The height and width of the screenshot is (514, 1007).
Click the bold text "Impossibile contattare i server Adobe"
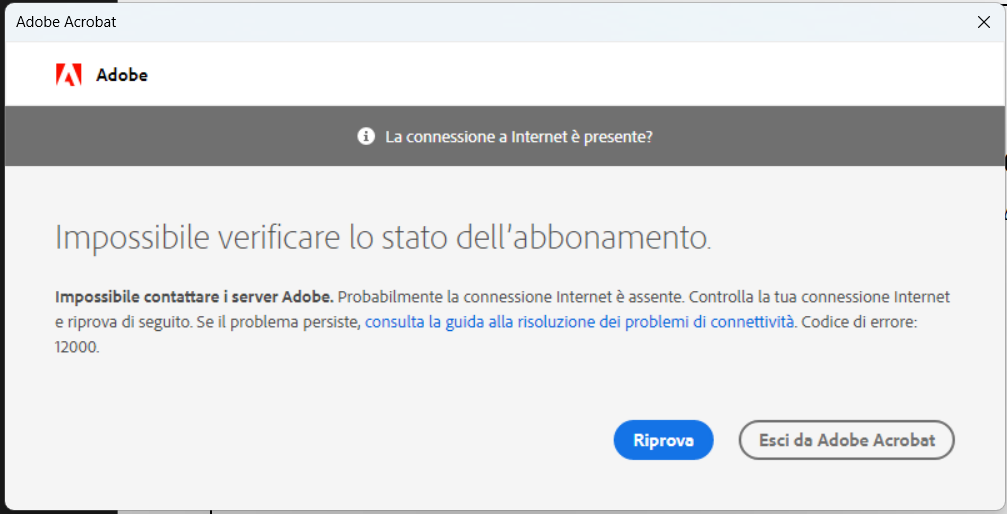pyautogui.click(x=194, y=297)
